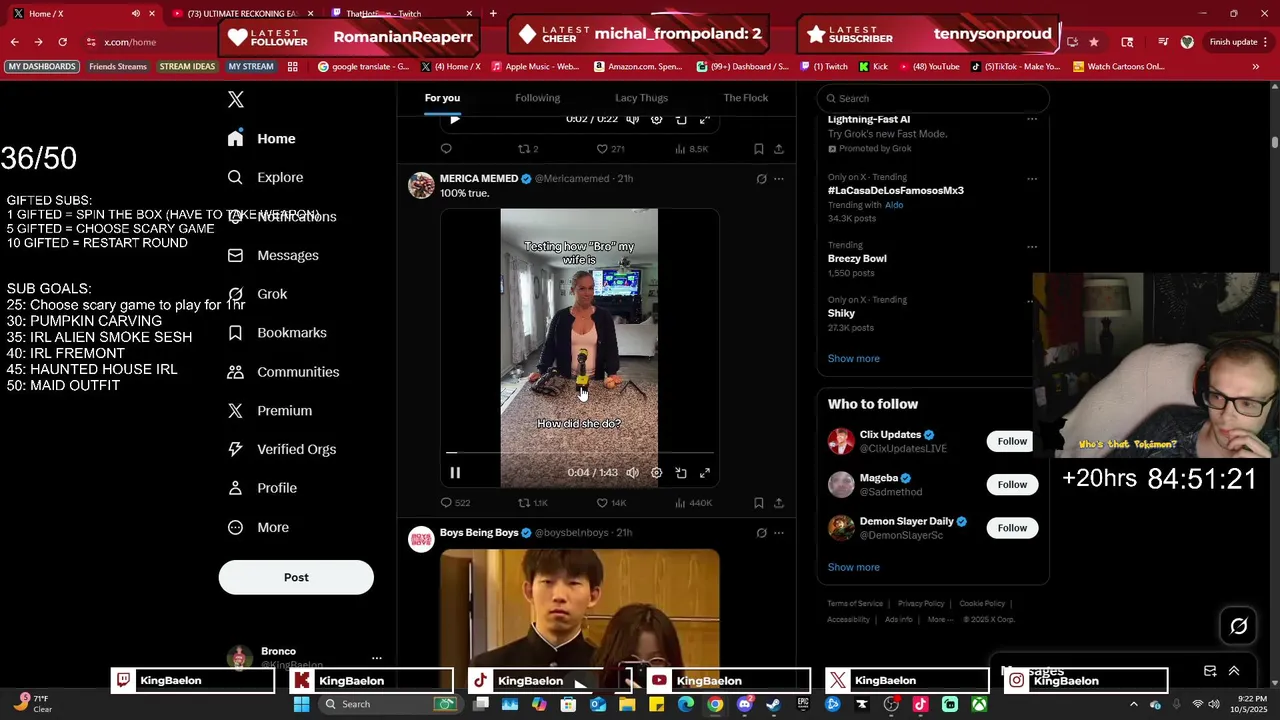Bookmark this page with Chrome star

point(1094,42)
